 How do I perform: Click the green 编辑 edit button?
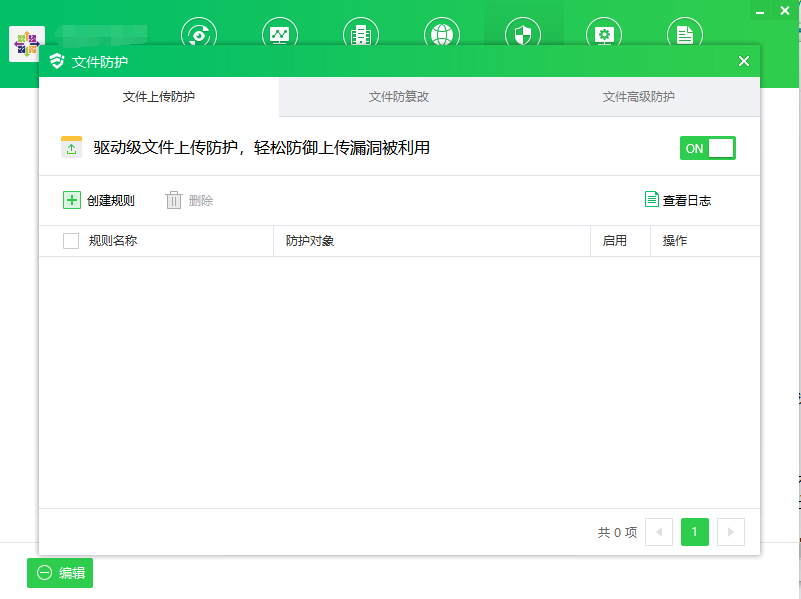pos(59,573)
